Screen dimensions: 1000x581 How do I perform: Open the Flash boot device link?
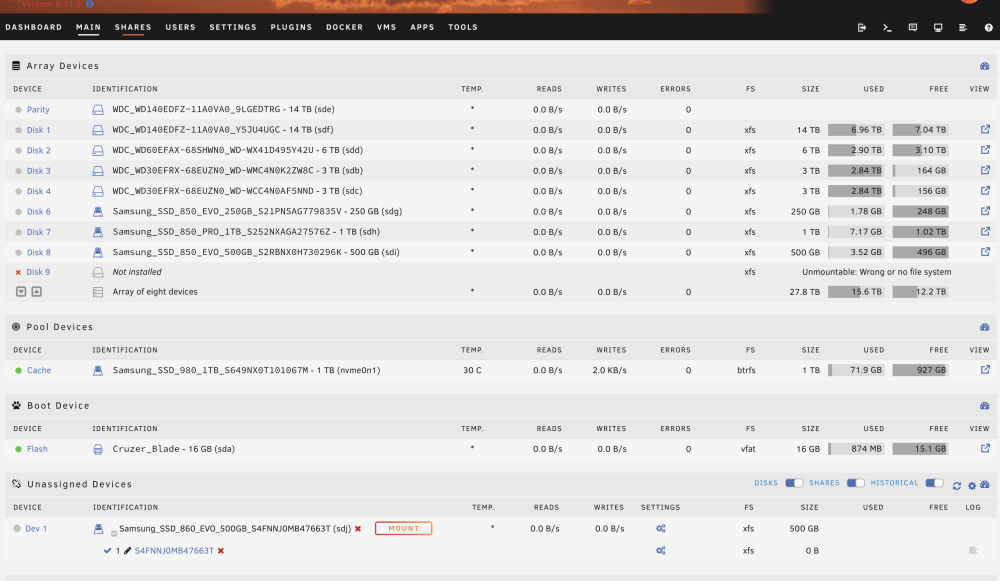[37, 449]
